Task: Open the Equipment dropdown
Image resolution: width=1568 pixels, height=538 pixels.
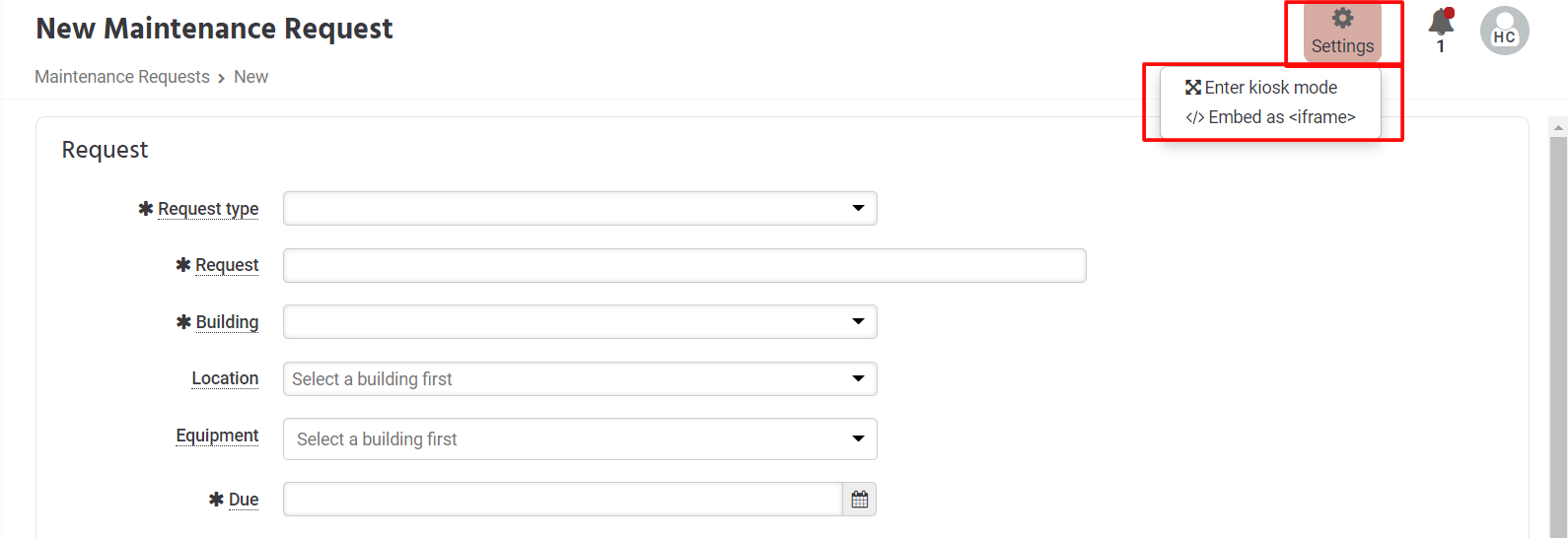Action: 580,439
